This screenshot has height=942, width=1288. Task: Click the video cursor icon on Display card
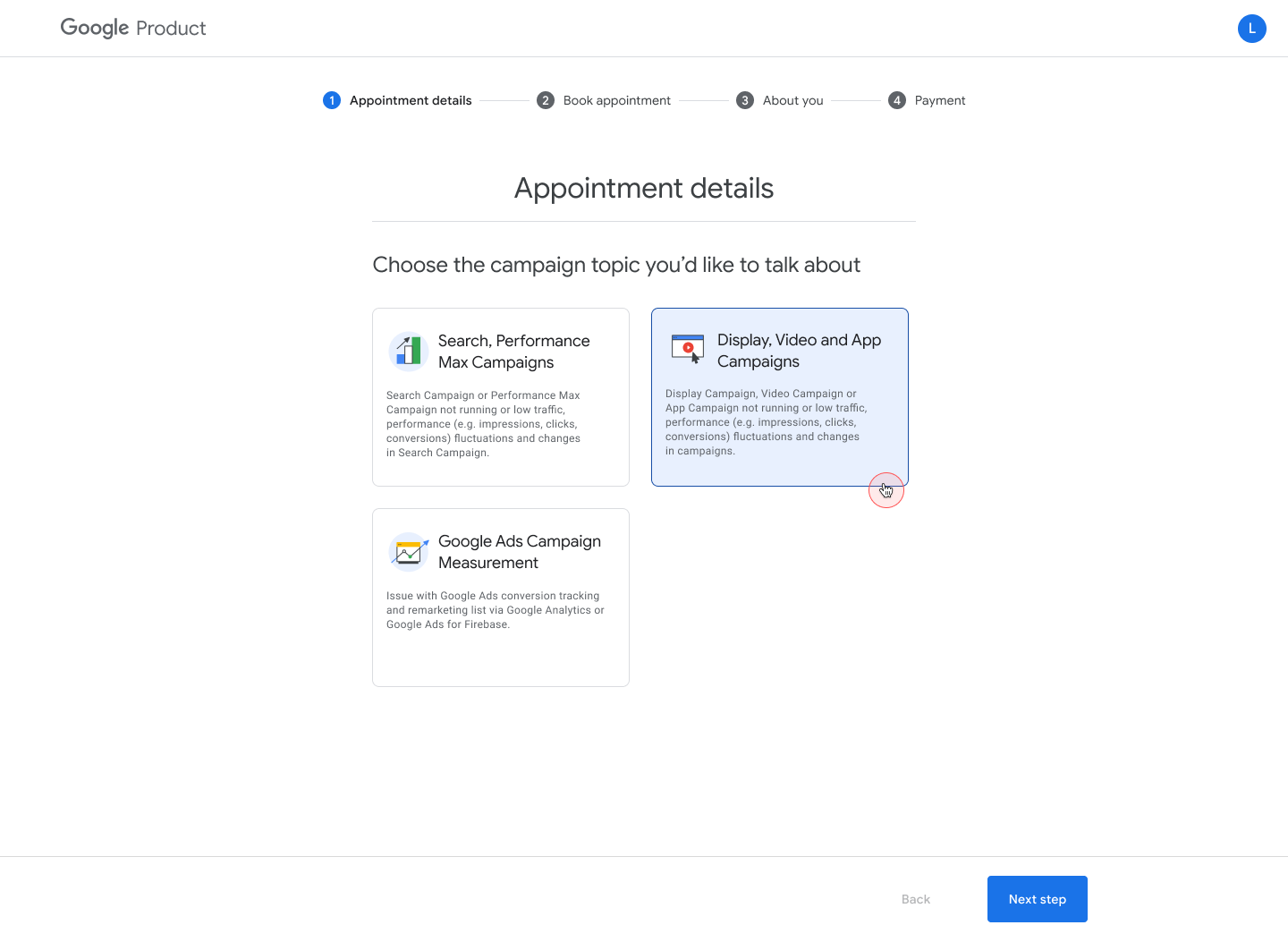[688, 349]
